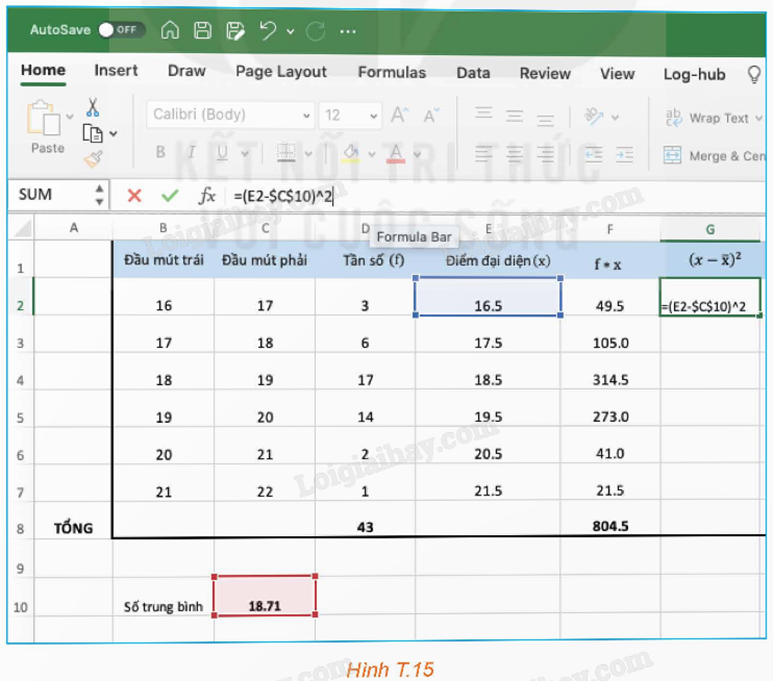Click the Orientation text-angle icon
Screen dimensions: 773x681
click(x=594, y=116)
